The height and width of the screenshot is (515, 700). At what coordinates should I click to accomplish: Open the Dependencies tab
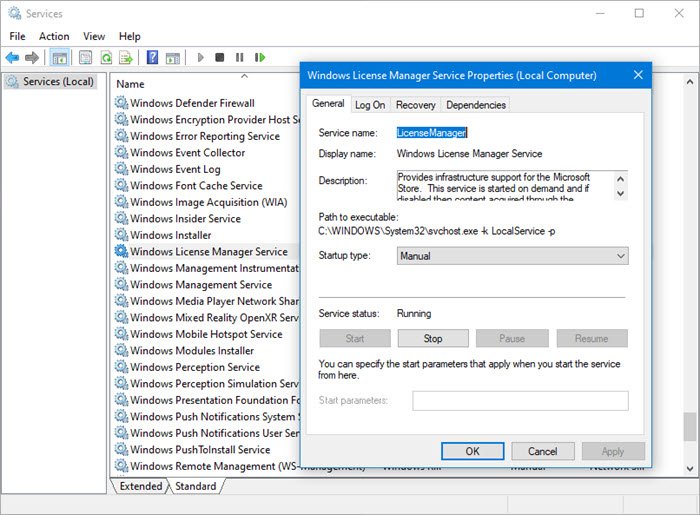(x=476, y=104)
